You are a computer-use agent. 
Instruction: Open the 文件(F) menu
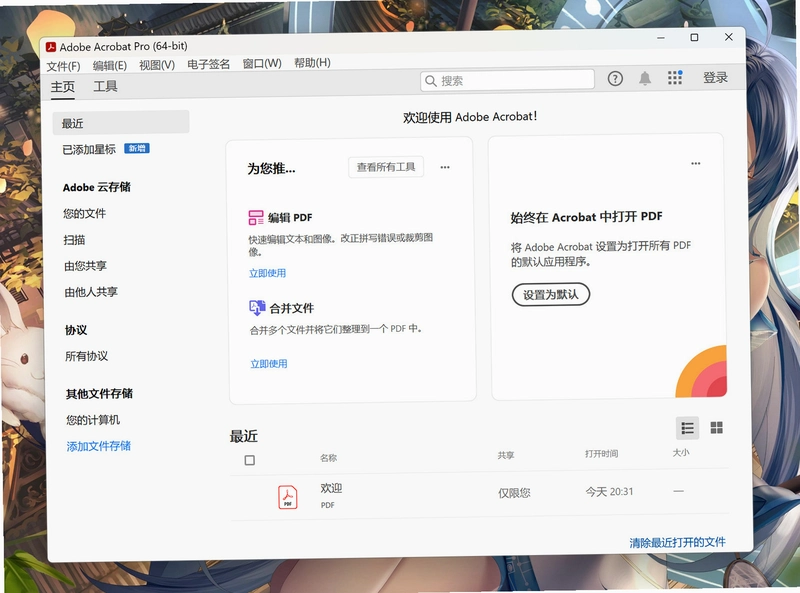(63, 66)
